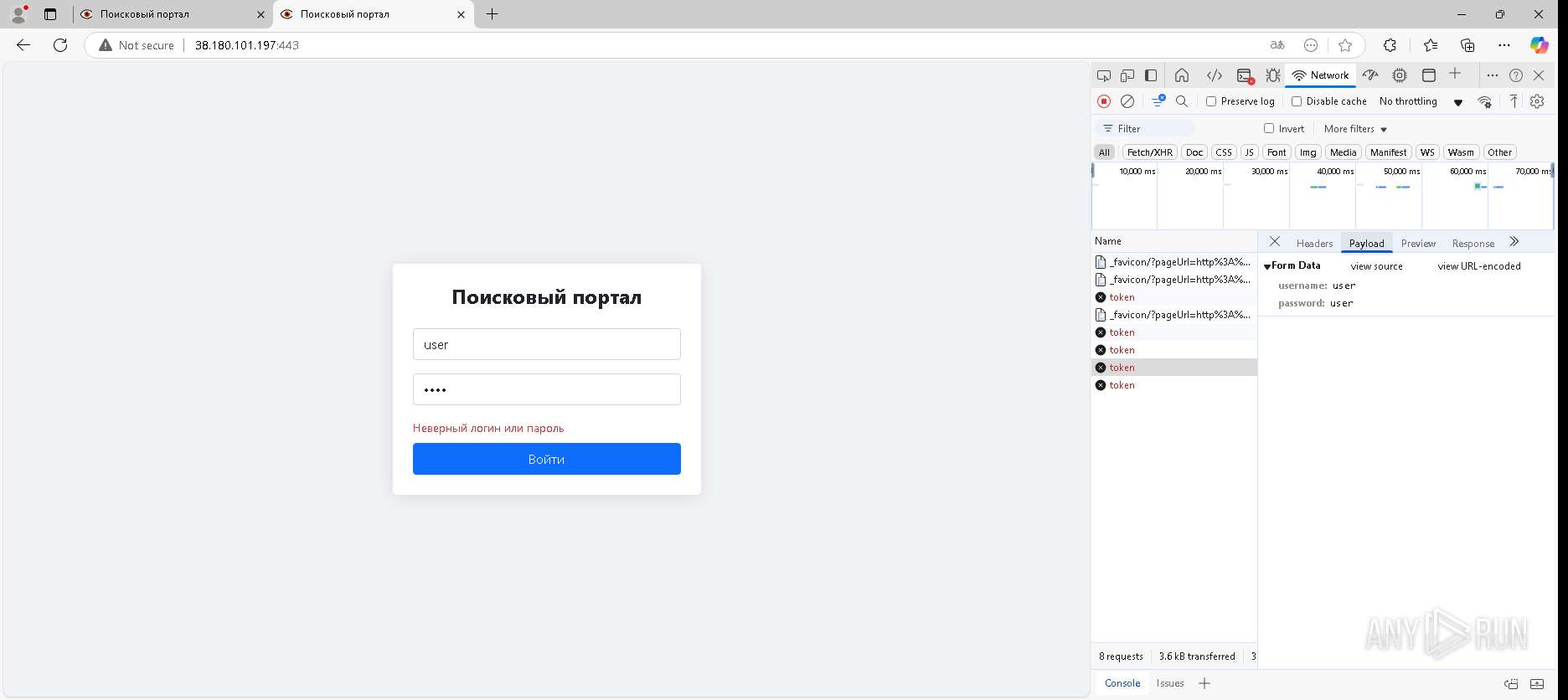This screenshot has width=1568, height=700.
Task: Select the Font filter chip
Action: click(1277, 152)
